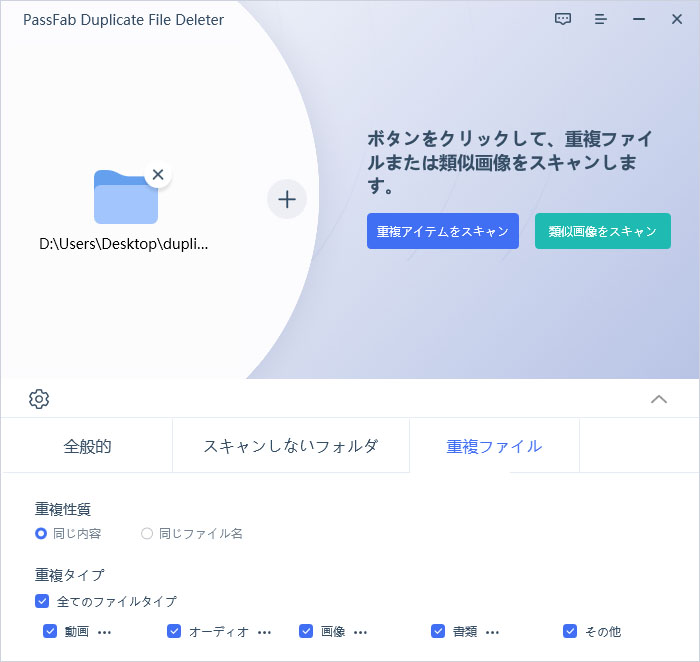The image size is (700, 662).
Task: Uncheck 全てのファイルタイプ checkbox
Action: point(42,602)
